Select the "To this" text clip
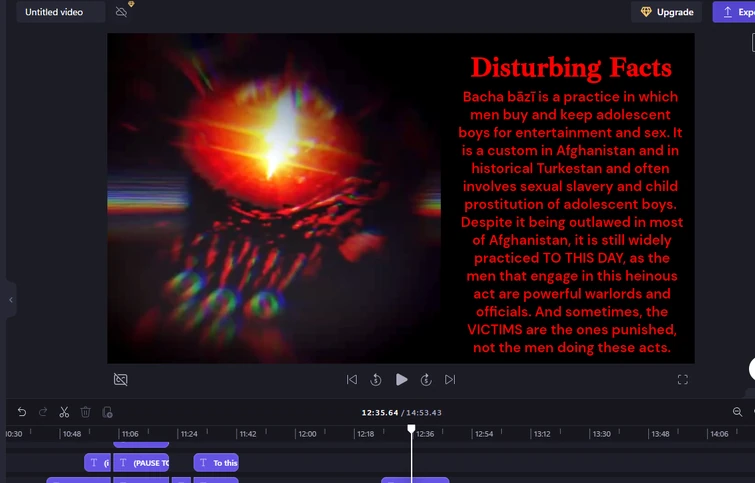The image size is (755, 483). click(x=217, y=463)
